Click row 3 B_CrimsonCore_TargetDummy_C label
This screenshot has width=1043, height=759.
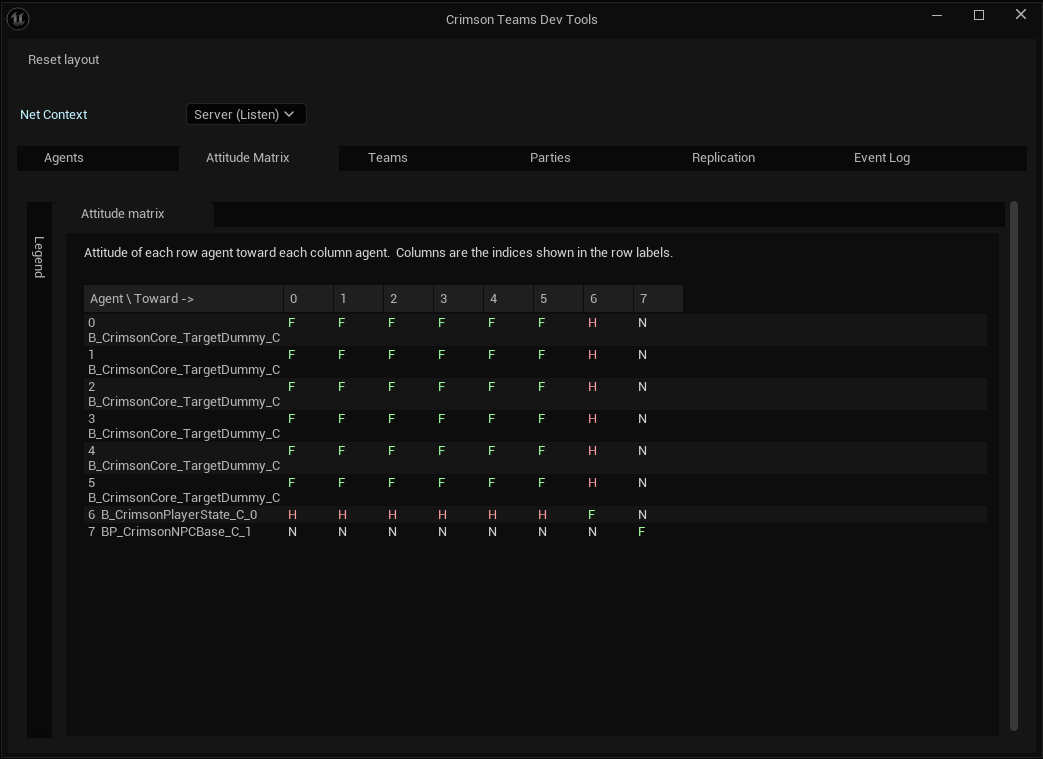click(x=184, y=426)
